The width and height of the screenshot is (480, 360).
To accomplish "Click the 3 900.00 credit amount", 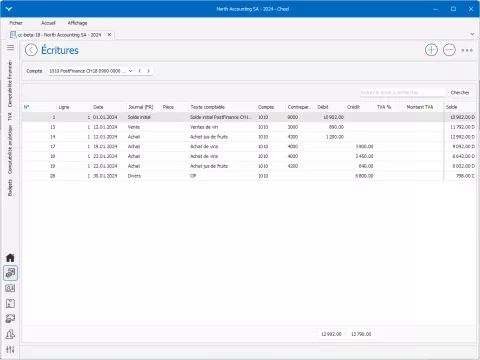I will (x=364, y=147).
